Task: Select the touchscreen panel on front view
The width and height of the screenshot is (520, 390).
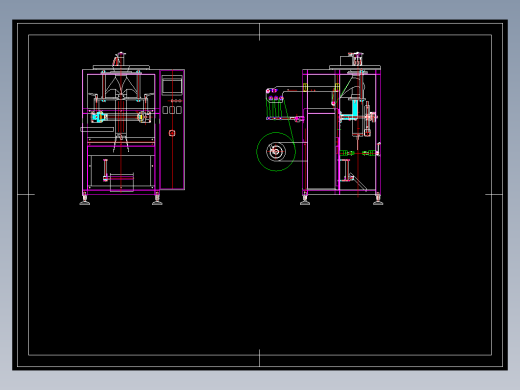Action: point(172,85)
